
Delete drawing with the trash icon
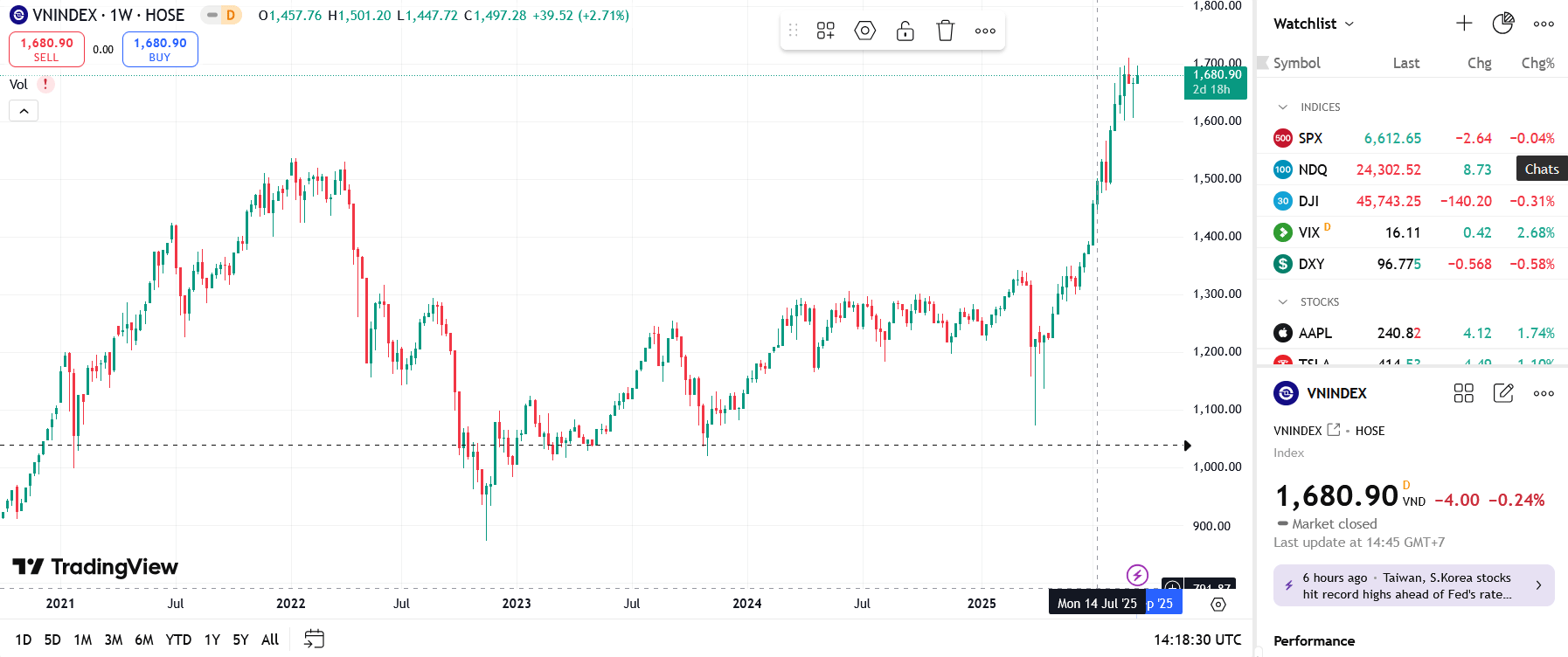(x=945, y=31)
